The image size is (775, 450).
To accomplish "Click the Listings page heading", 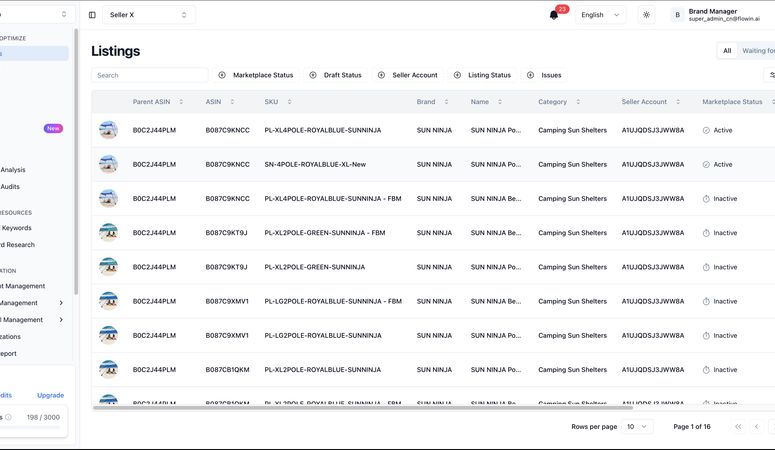I will pyautogui.click(x=115, y=51).
